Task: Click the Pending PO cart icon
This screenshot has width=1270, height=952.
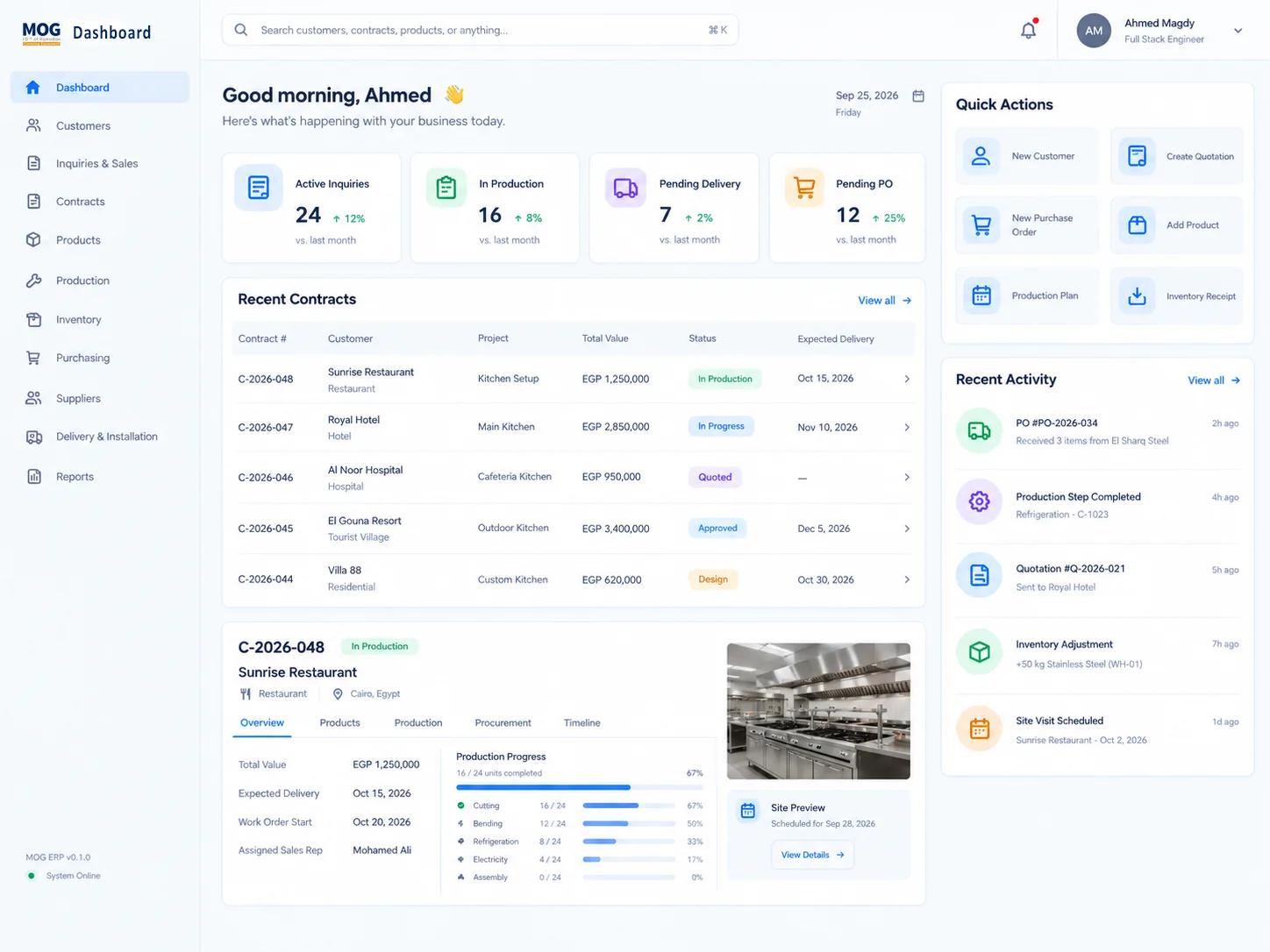Action: (804, 188)
